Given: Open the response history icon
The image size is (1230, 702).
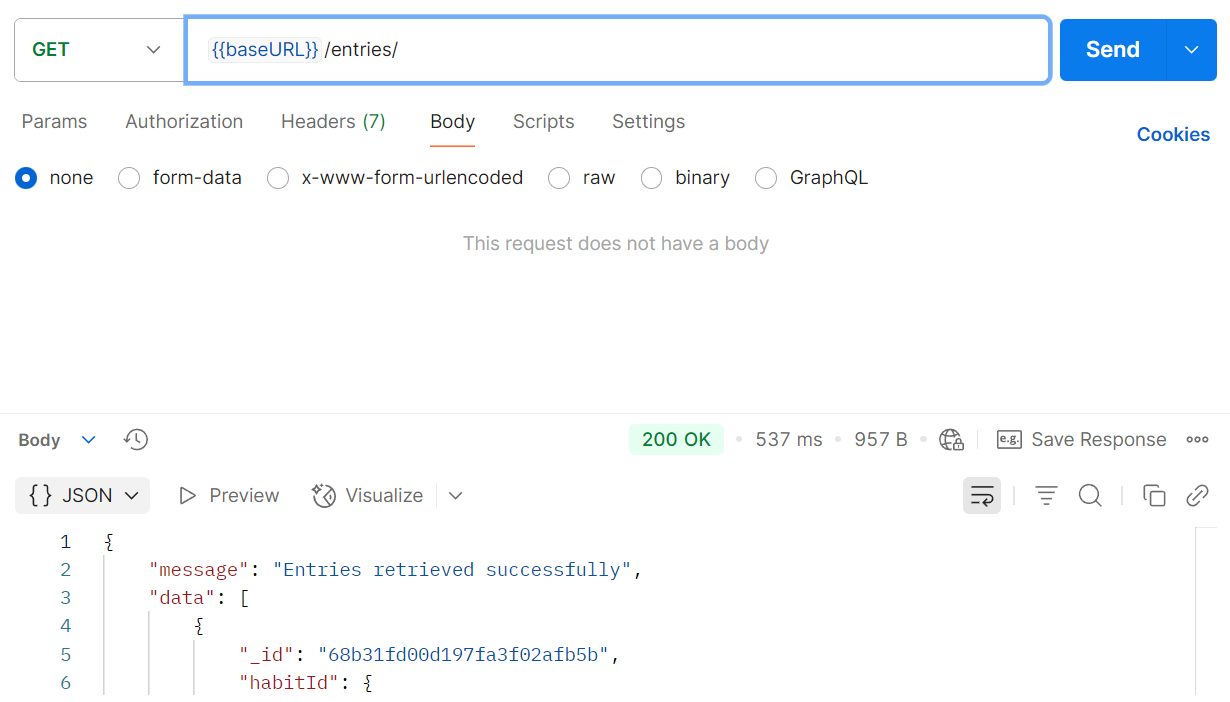Looking at the screenshot, I should [136, 439].
